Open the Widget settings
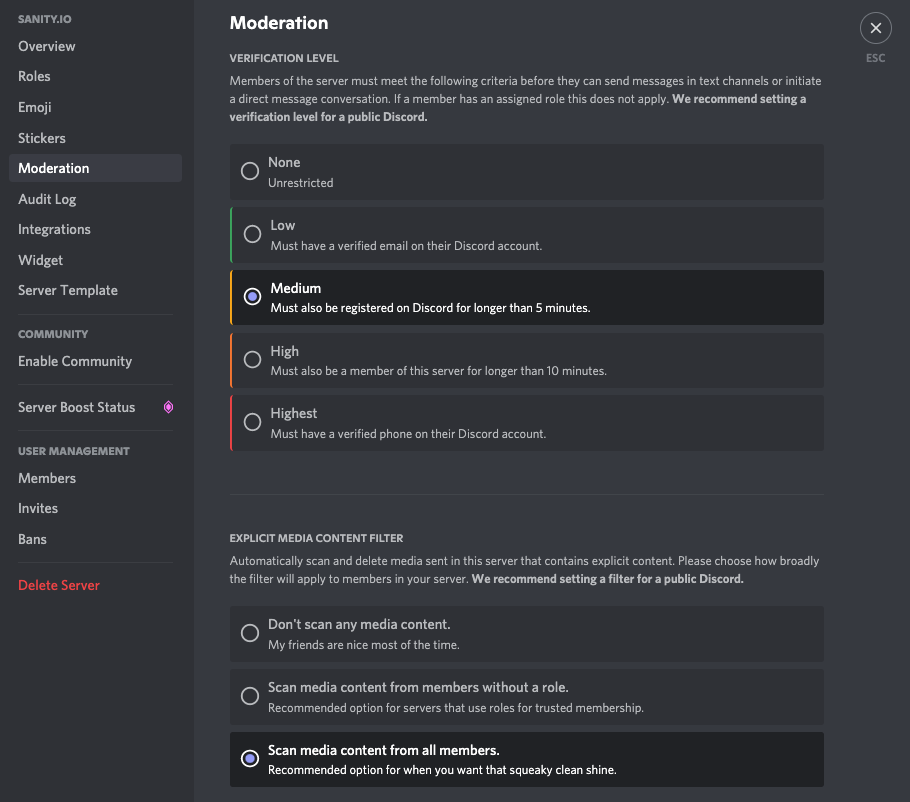The width and height of the screenshot is (910, 802). tap(40, 259)
